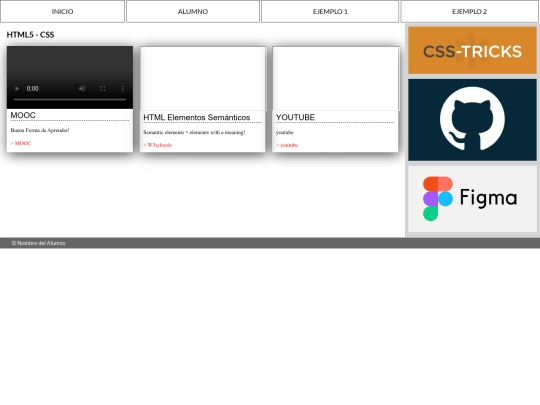Follow the W3schools link
The height and width of the screenshot is (405, 540).
157,145
